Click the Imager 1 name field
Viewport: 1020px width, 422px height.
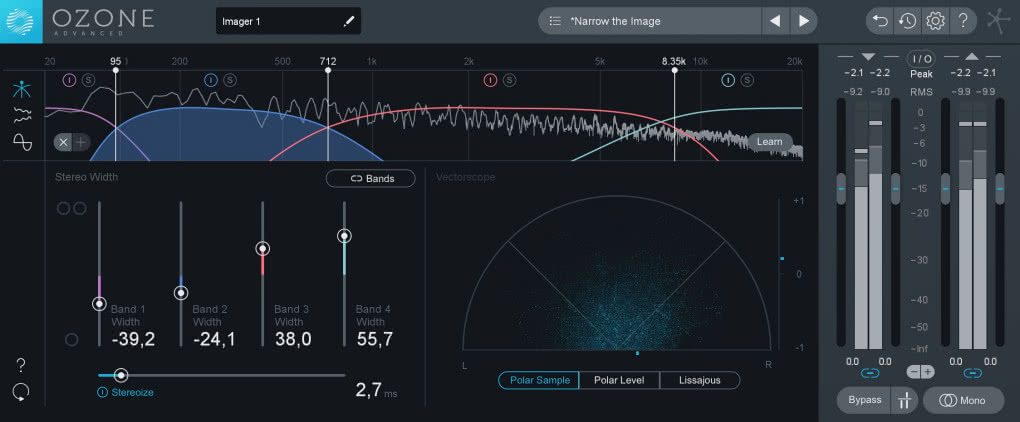click(x=288, y=21)
